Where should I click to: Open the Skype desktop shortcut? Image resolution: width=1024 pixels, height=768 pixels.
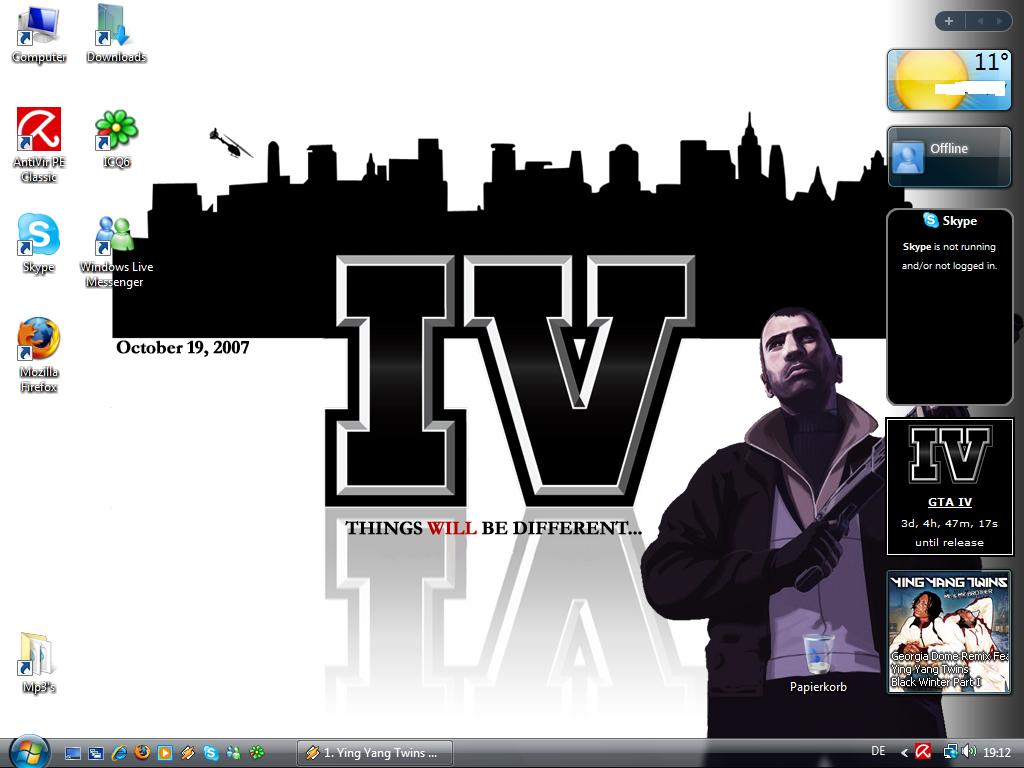click(x=39, y=243)
